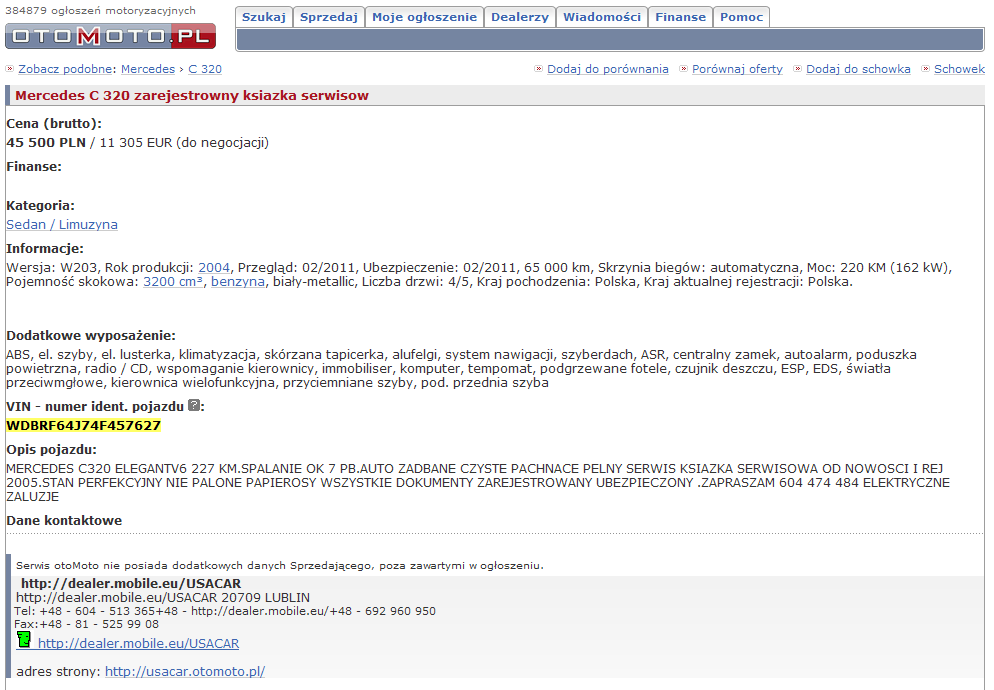Open the C 320 breadcrumb link

(x=205, y=69)
